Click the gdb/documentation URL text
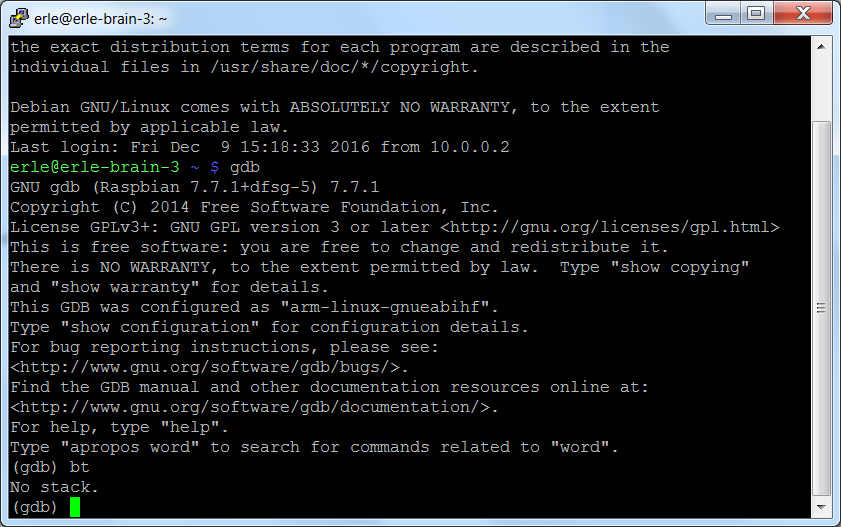 [x=254, y=407]
